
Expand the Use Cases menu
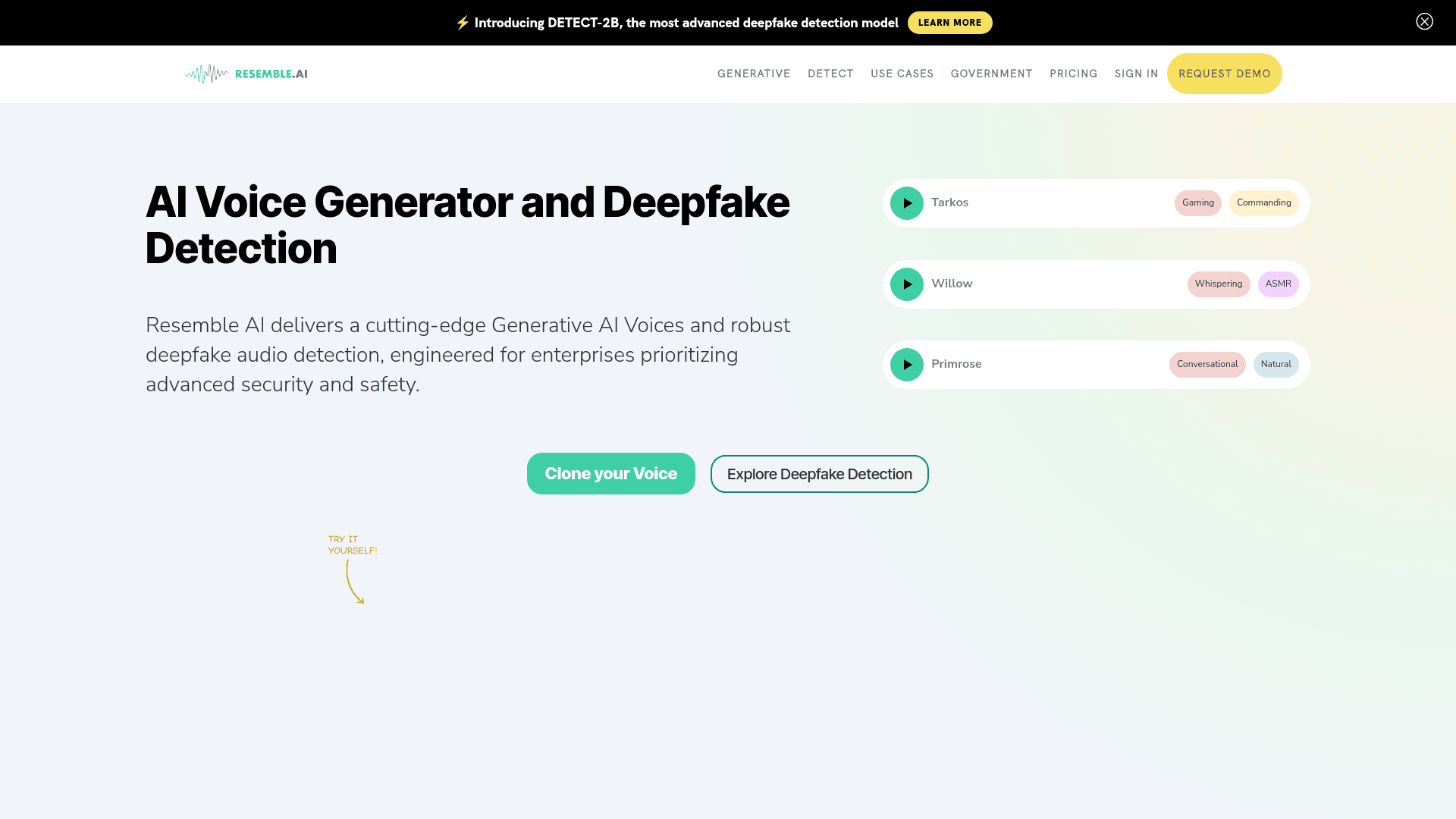pyautogui.click(x=902, y=74)
